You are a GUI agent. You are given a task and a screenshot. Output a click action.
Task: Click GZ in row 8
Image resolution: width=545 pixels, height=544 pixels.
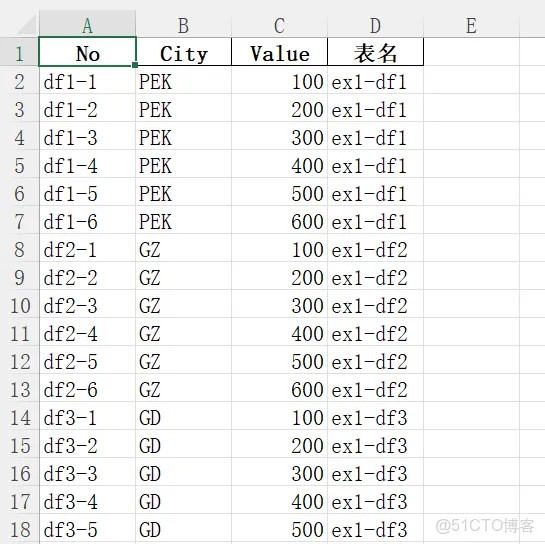point(184,248)
